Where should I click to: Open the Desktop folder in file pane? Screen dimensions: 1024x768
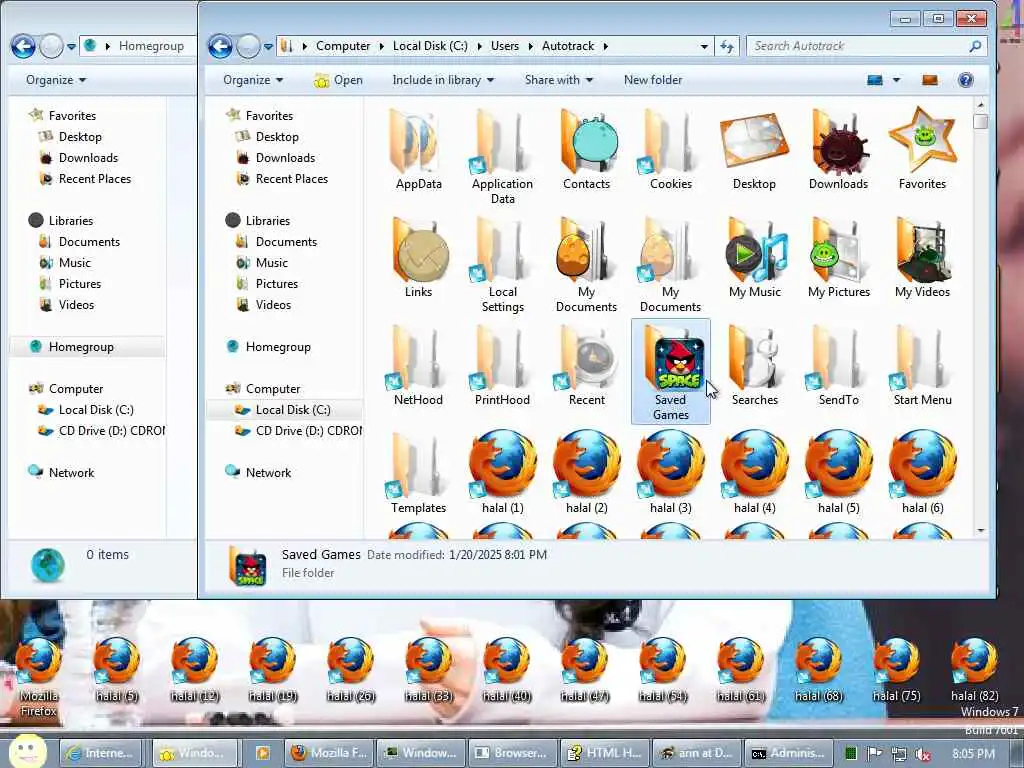(x=754, y=150)
